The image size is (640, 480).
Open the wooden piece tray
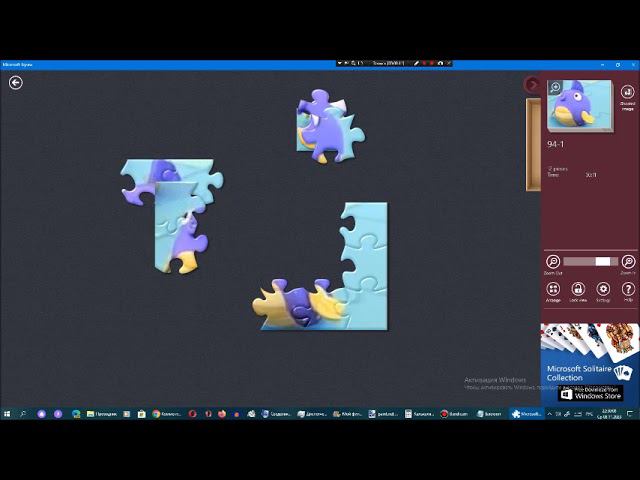click(533, 144)
